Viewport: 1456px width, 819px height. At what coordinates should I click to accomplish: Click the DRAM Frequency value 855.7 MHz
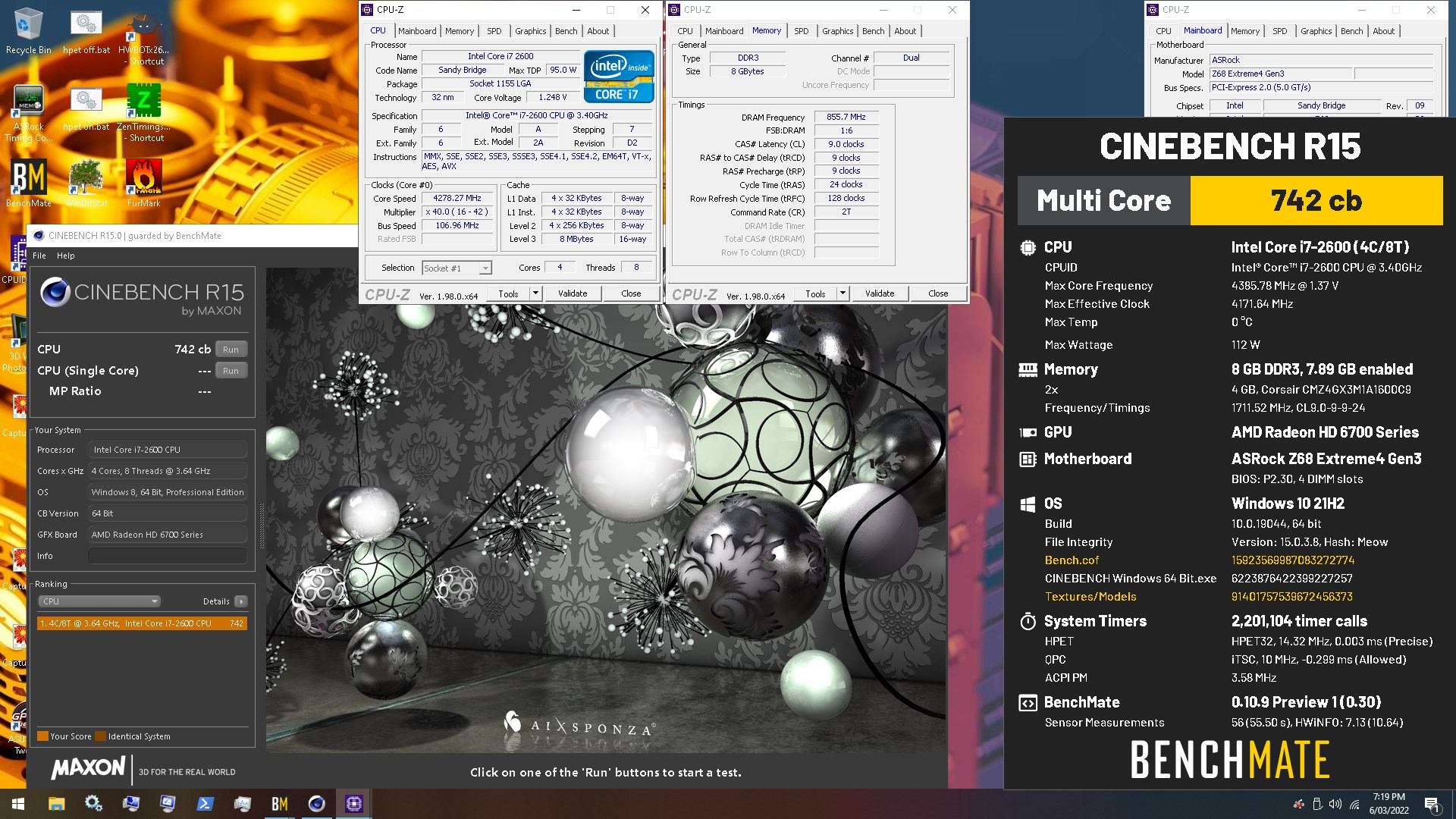coord(846,117)
